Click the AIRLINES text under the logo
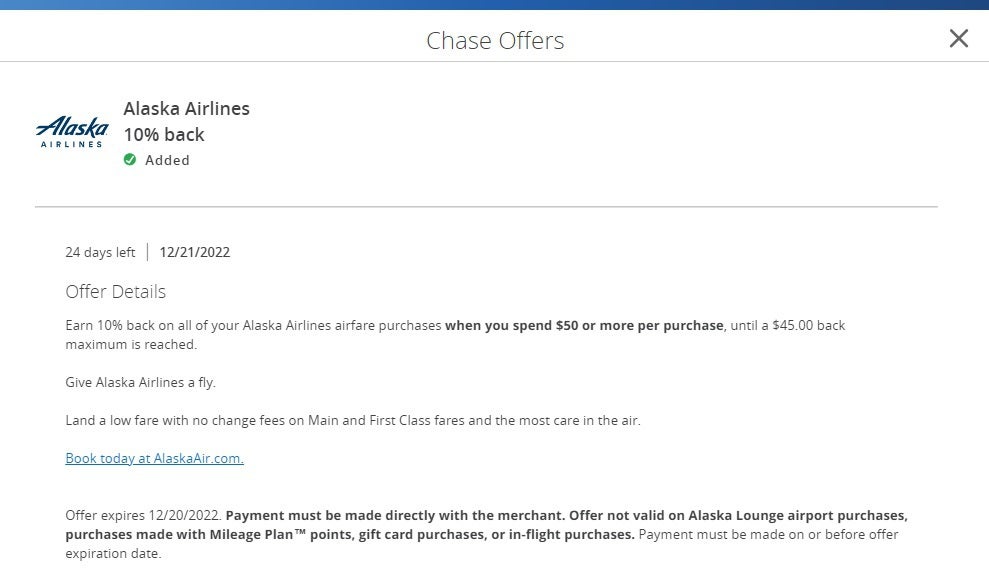 click(72, 143)
